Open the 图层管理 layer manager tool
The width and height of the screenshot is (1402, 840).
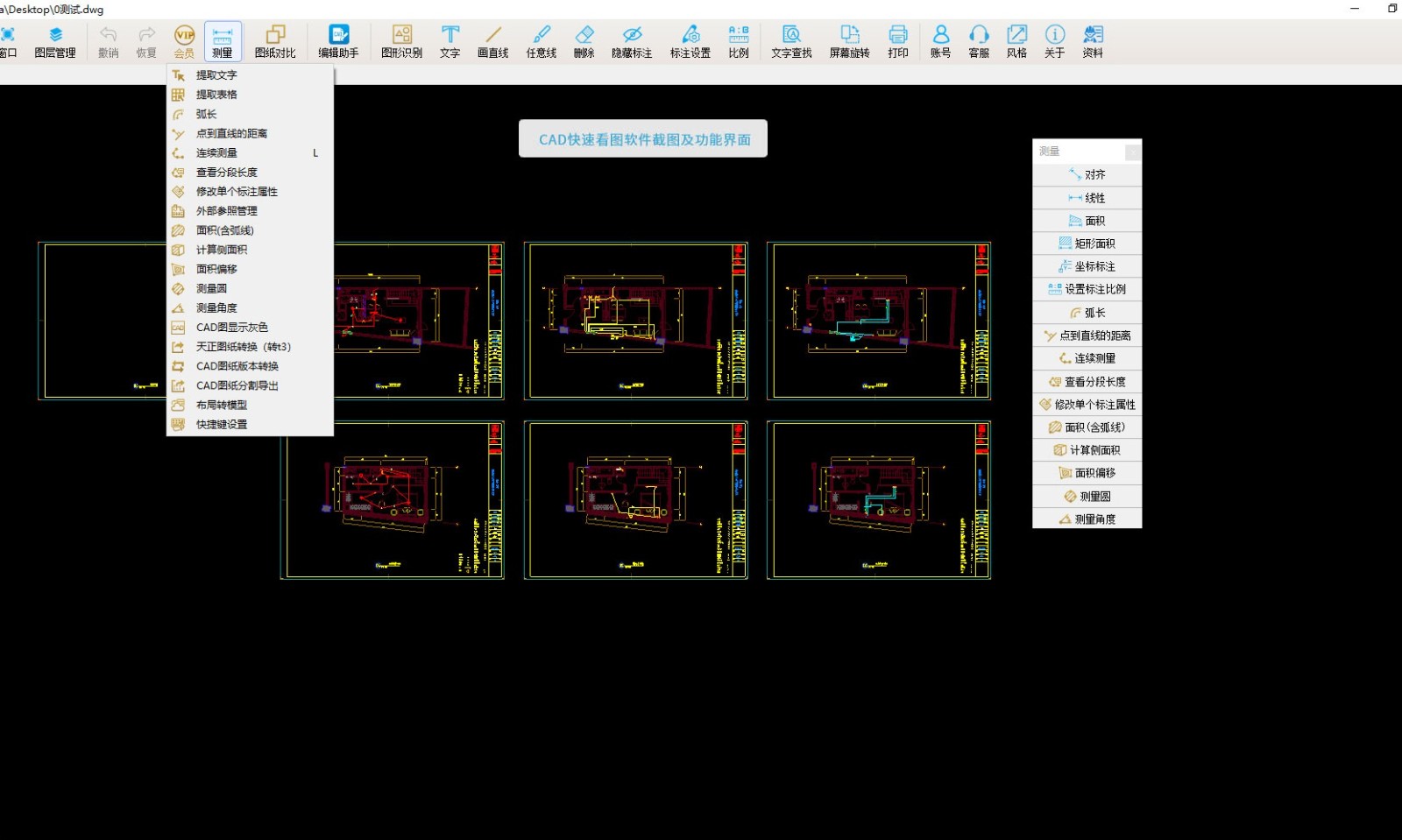coord(55,41)
